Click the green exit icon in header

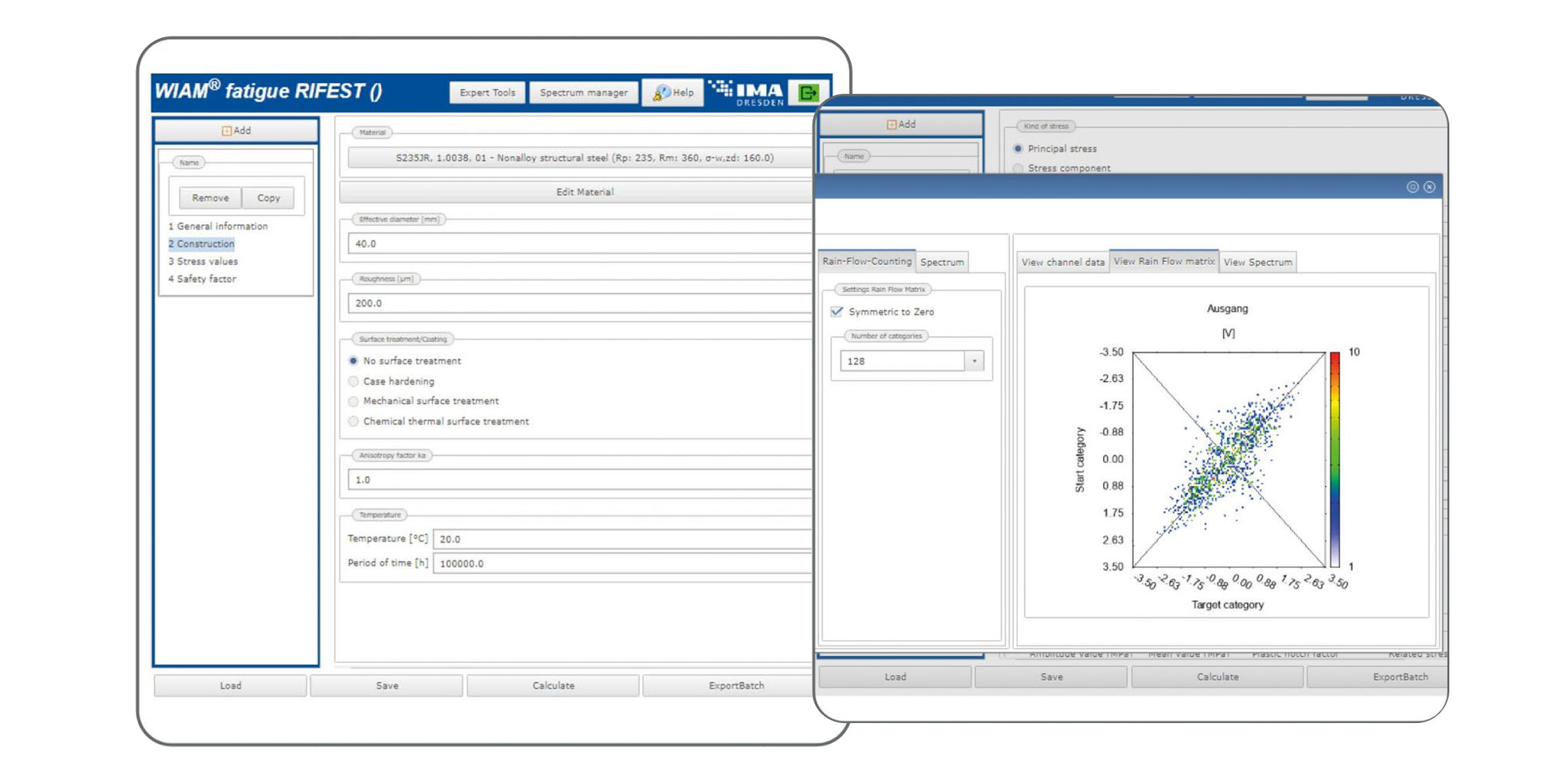(x=808, y=92)
